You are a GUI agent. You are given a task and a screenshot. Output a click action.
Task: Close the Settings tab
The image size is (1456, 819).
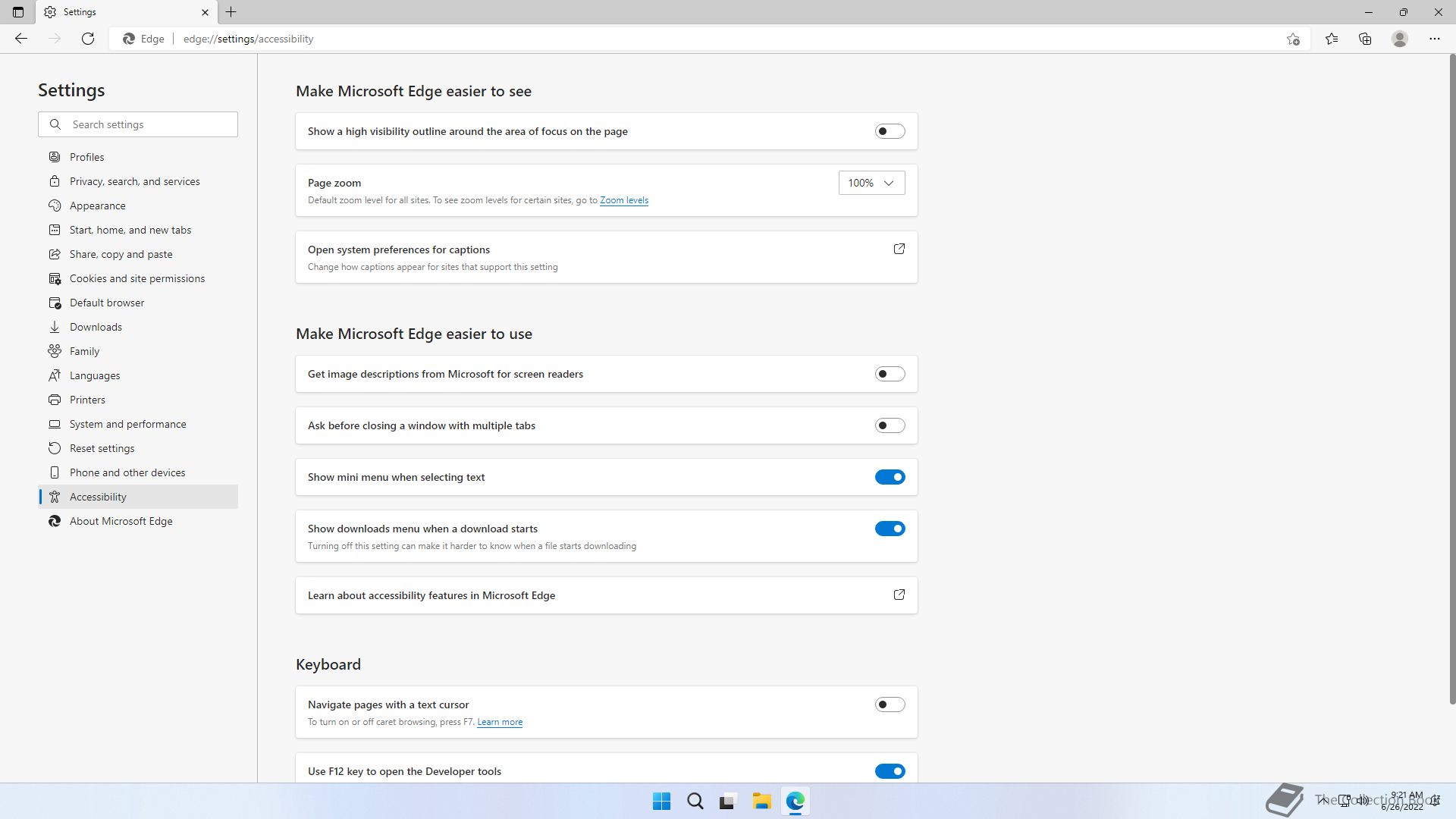[205, 12]
